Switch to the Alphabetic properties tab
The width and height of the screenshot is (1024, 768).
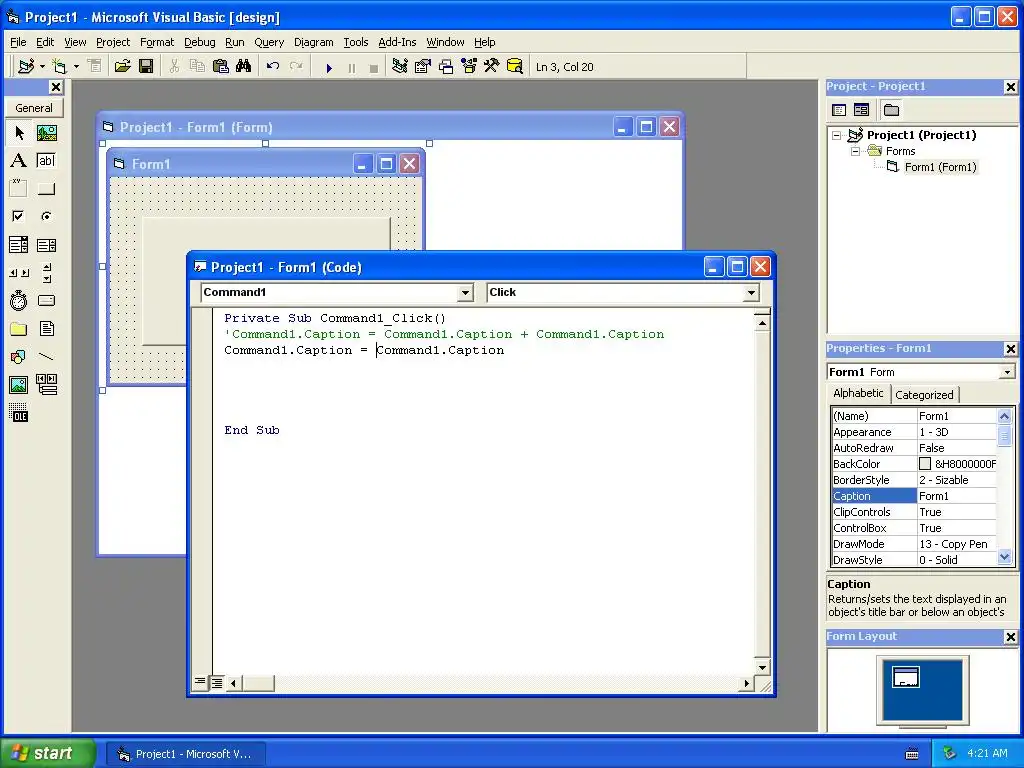[858, 393]
